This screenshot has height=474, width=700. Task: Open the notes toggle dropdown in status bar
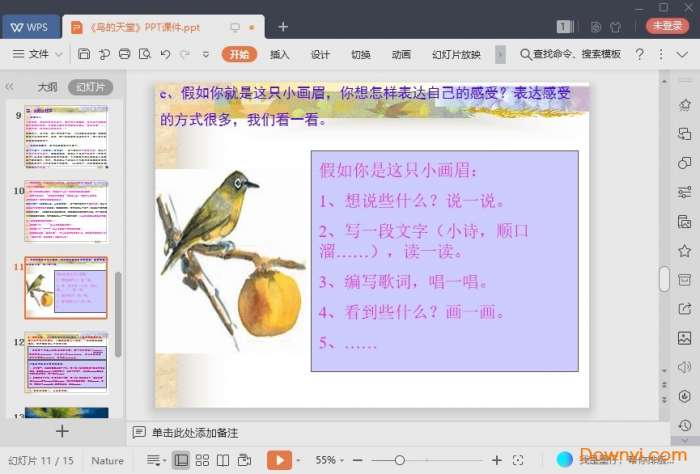click(156, 460)
